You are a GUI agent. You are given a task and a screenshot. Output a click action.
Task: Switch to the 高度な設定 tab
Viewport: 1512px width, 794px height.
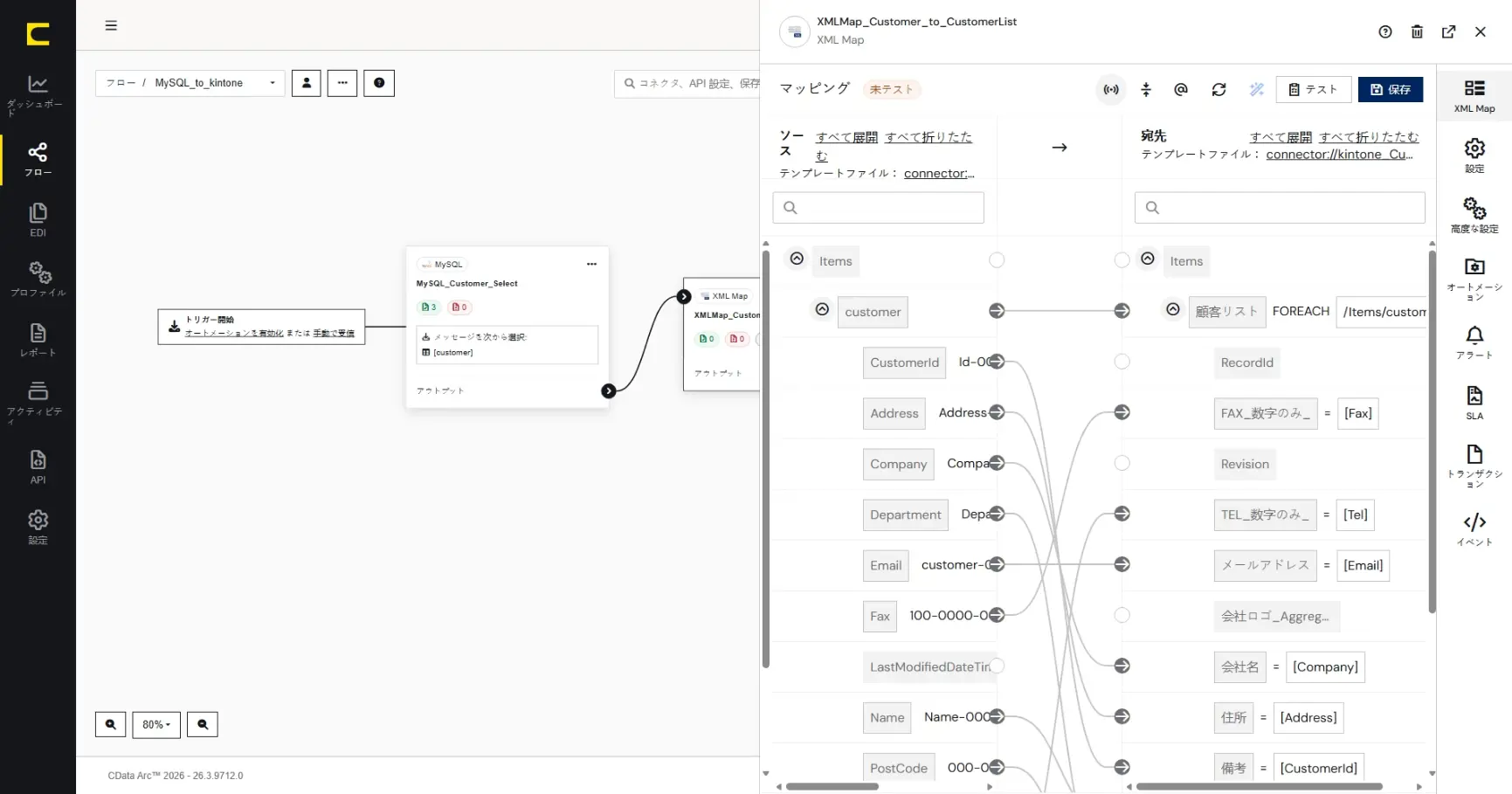click(1474, 215)
